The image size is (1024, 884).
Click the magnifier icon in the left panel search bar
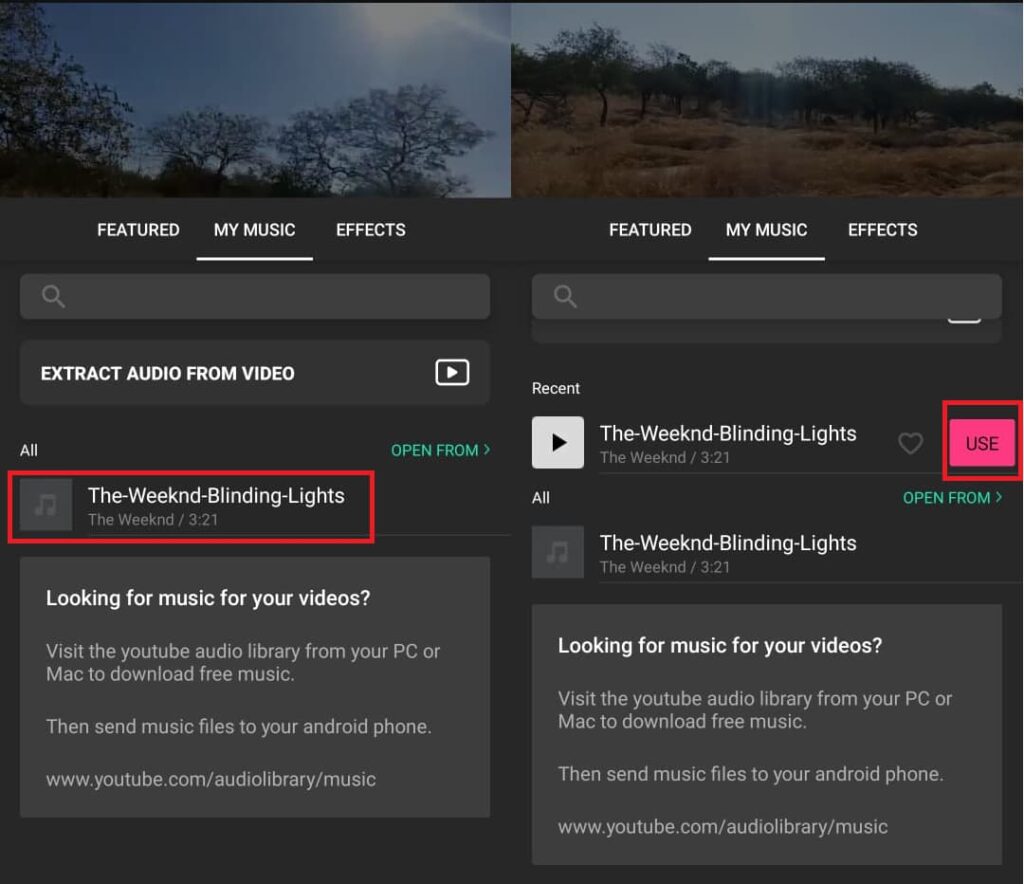click(54, 296)
